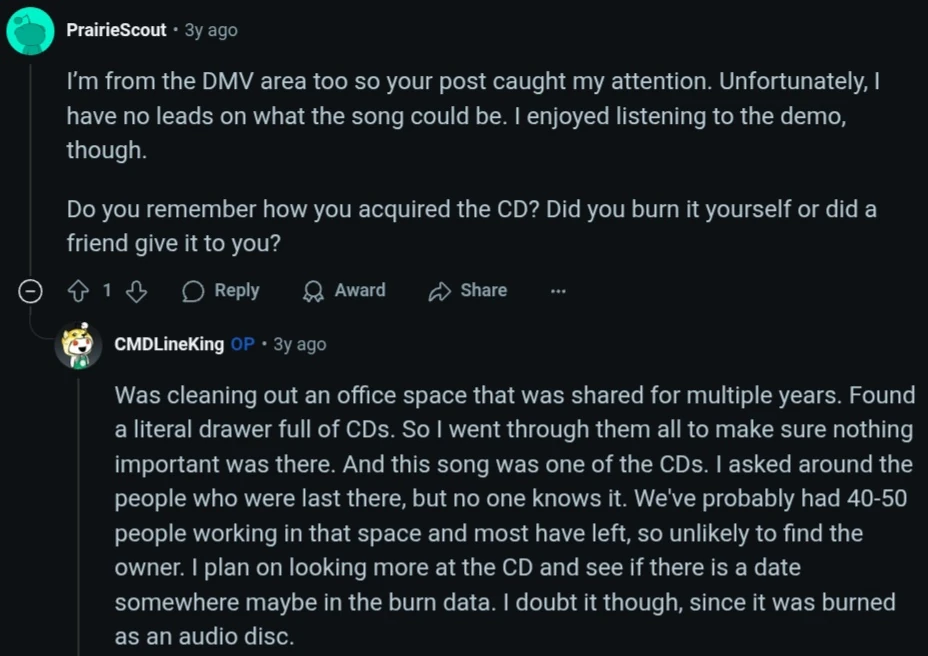
Task: Visit the PrairieScout username profile
Action: [116, 30]
